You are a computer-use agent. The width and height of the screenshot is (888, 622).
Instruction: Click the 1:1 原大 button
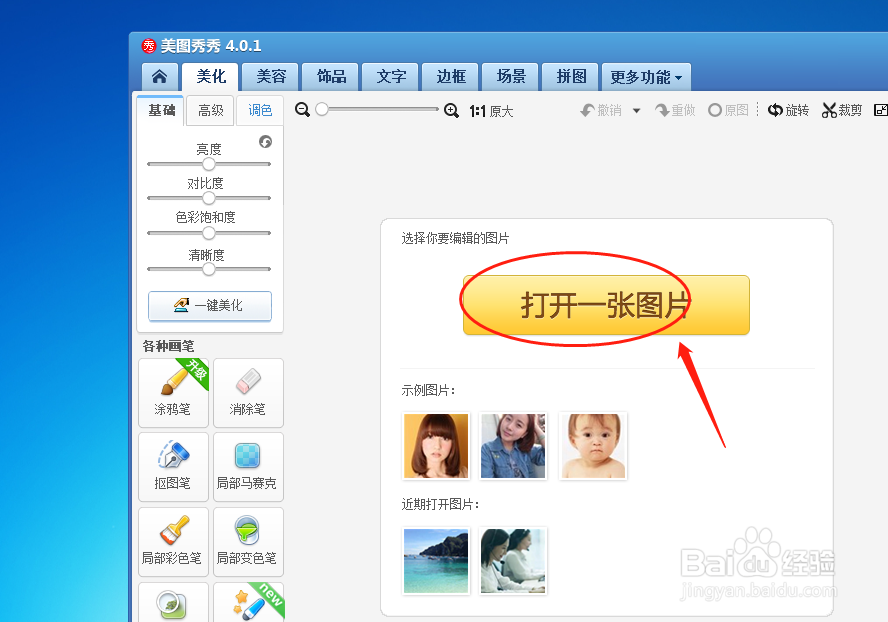pos(491,111)
